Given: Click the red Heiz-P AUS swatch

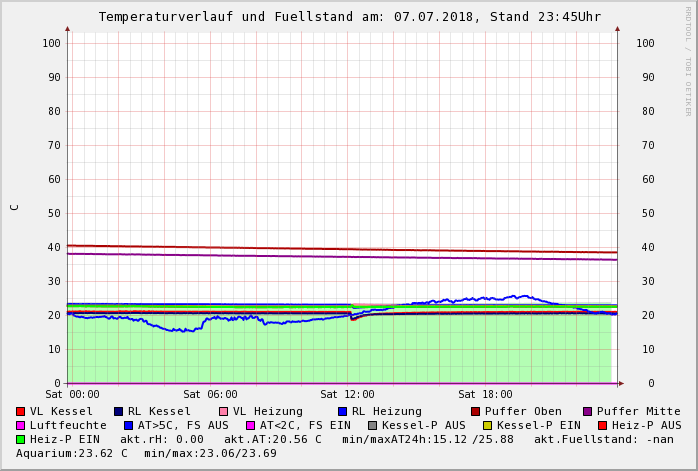Looking at the screenshot, I should point(603,425).
